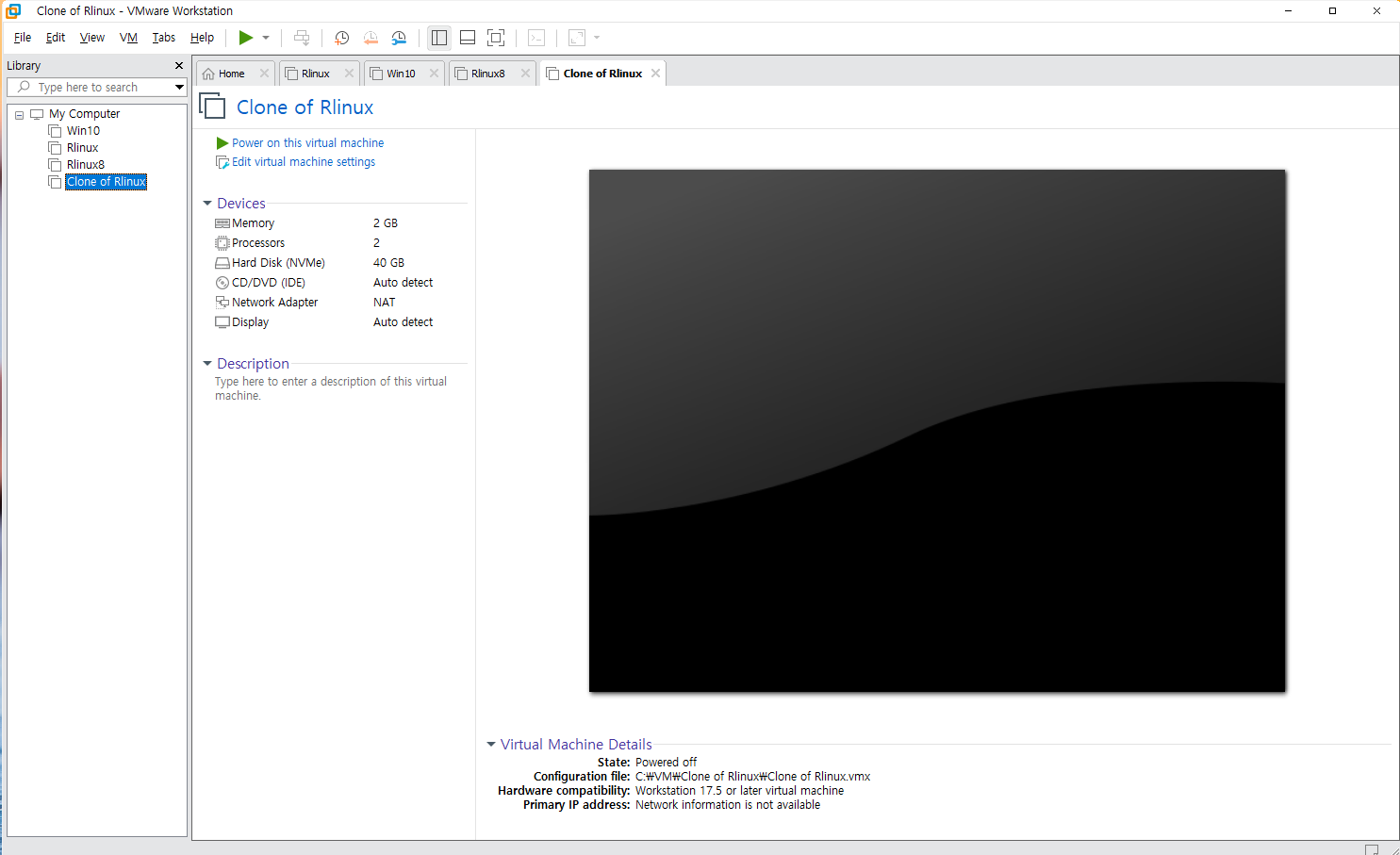Click the stretch guest display icon
The image size is (1400, 855).
[x=577, y=38]
